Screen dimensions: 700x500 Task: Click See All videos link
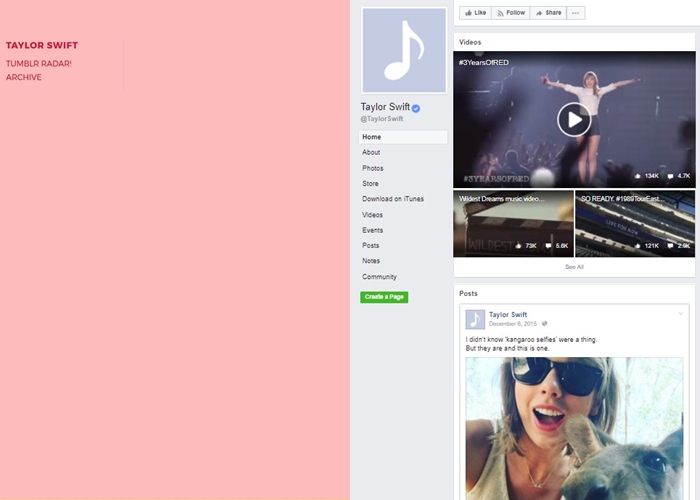(574, 267)
